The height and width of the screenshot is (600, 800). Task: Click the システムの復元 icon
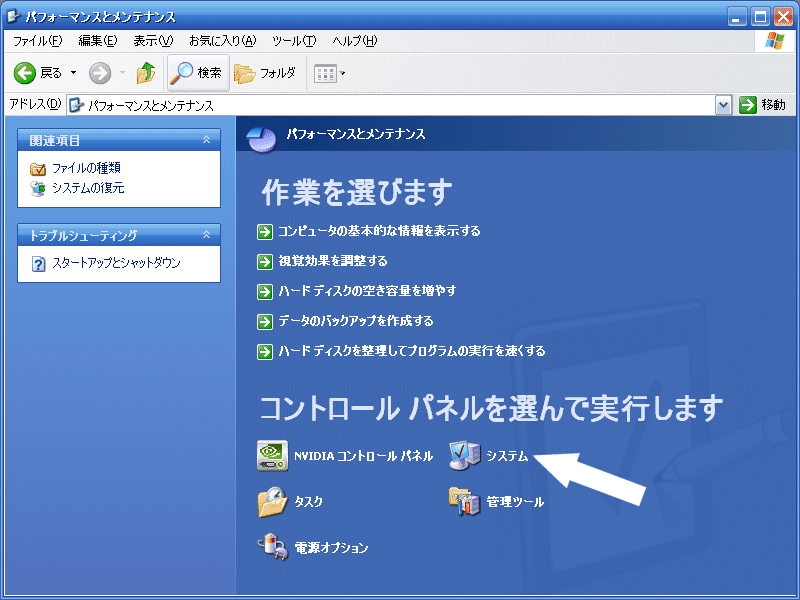point(38,189)
